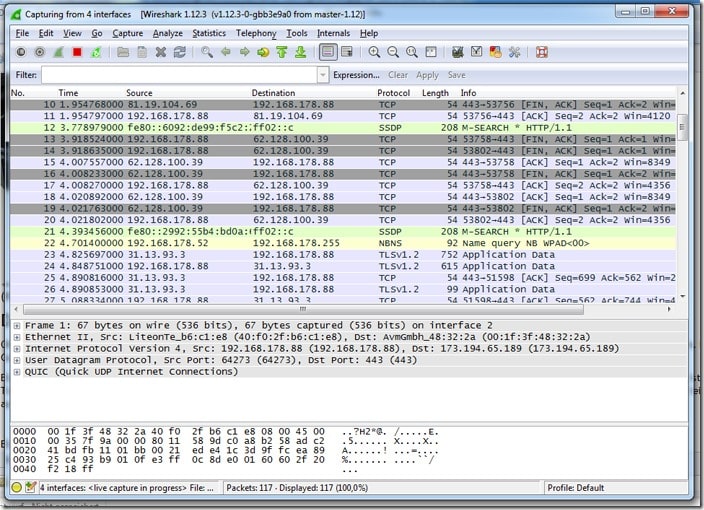Open the File menu
The image size is (704, 510).
22,33
